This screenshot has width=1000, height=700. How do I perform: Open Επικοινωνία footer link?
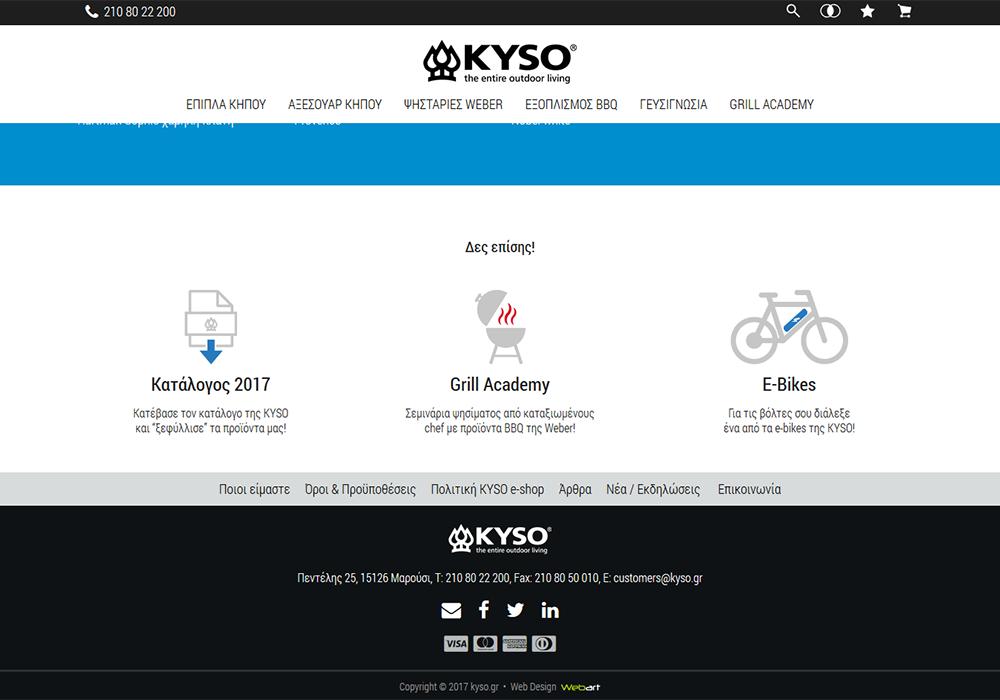749,490
